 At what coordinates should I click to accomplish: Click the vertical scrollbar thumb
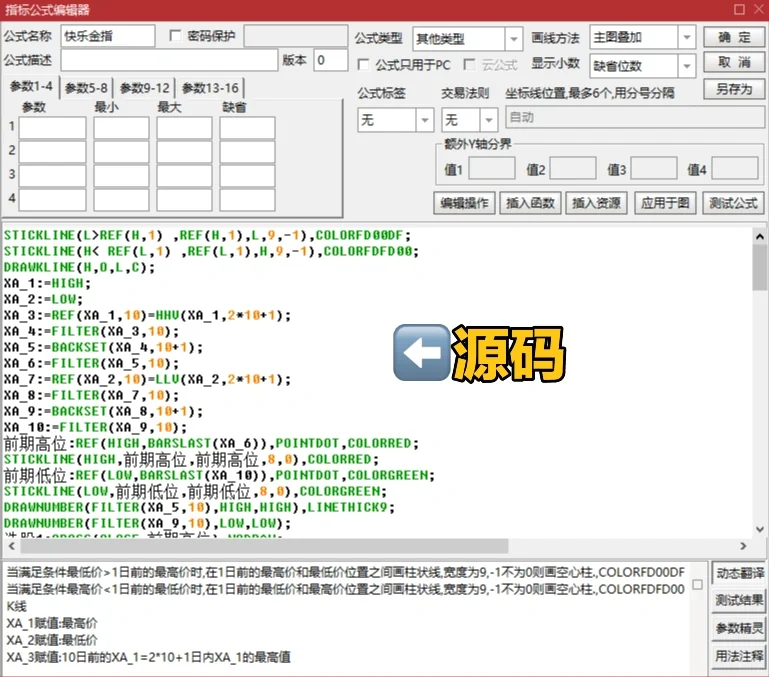[760, 267]
